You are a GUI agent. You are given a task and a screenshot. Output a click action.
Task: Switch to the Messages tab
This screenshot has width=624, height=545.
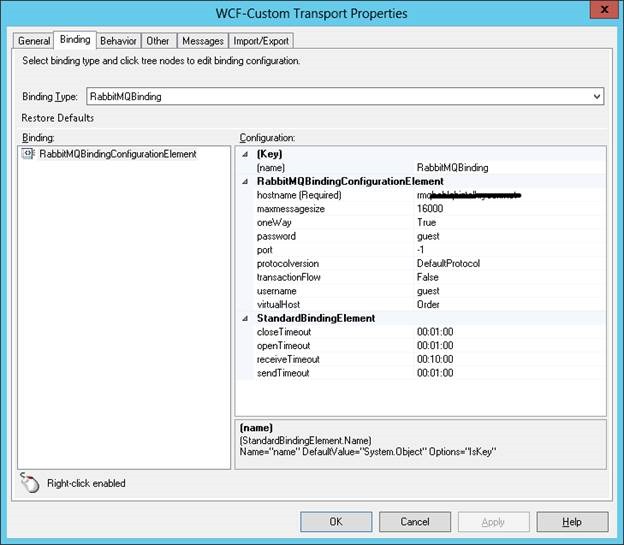(x=203, y=41)
